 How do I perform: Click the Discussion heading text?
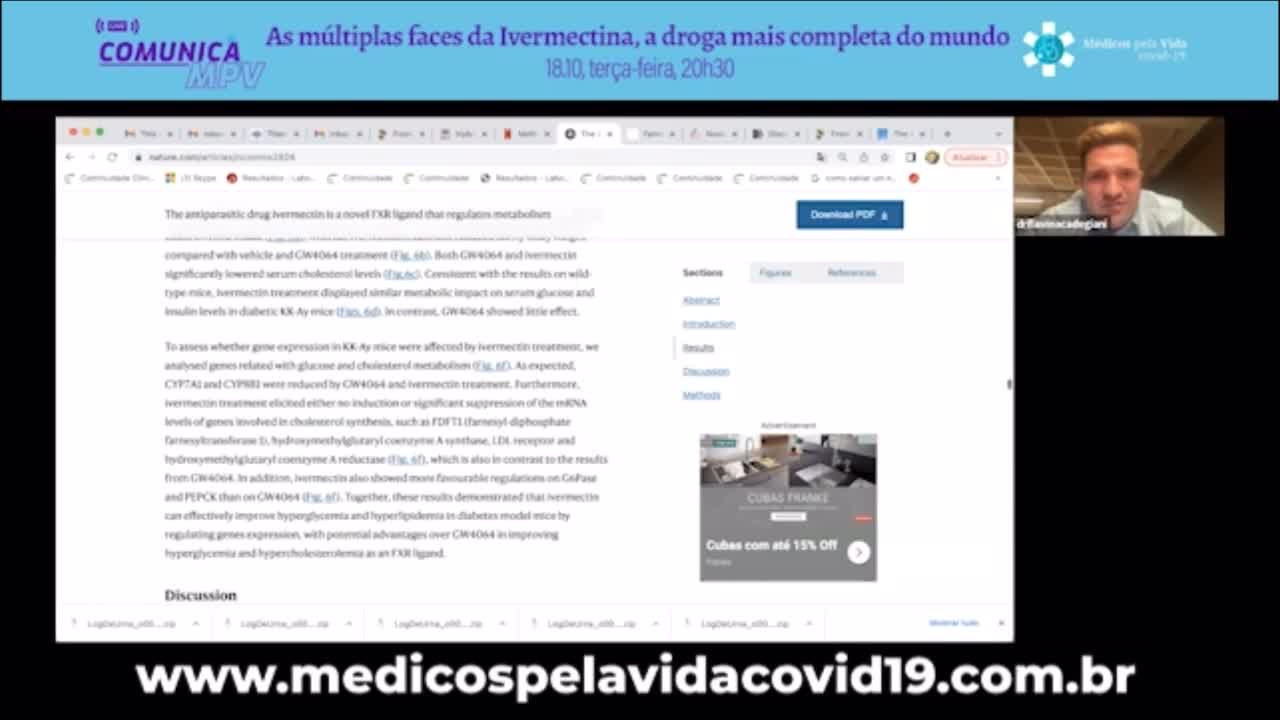tap(200, 595)
